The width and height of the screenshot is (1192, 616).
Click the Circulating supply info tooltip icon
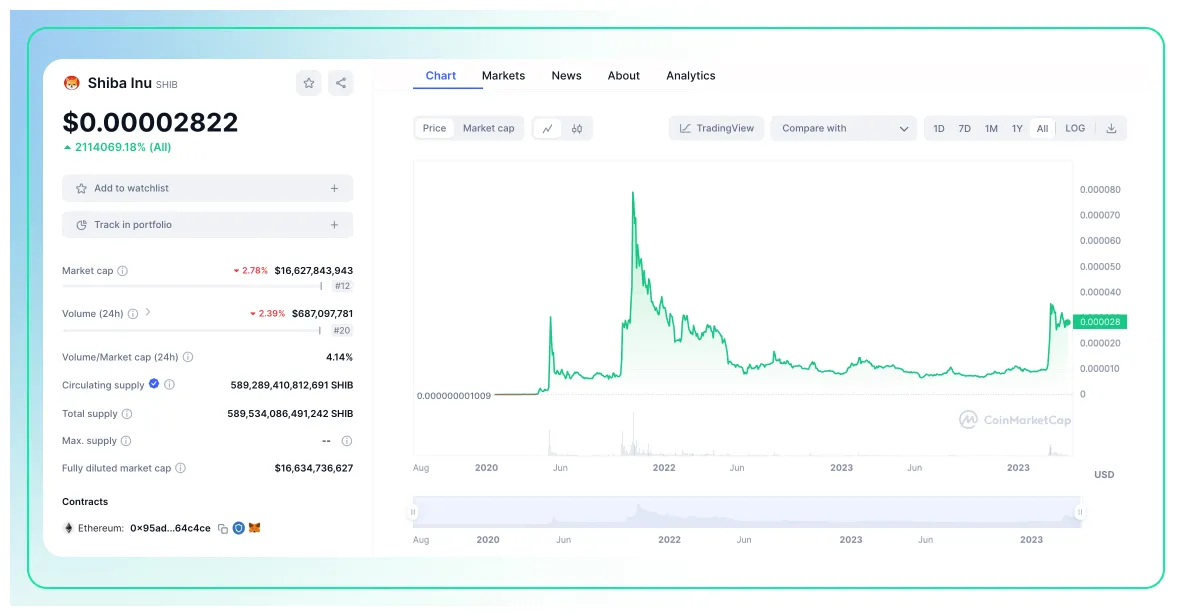(169, 384)
